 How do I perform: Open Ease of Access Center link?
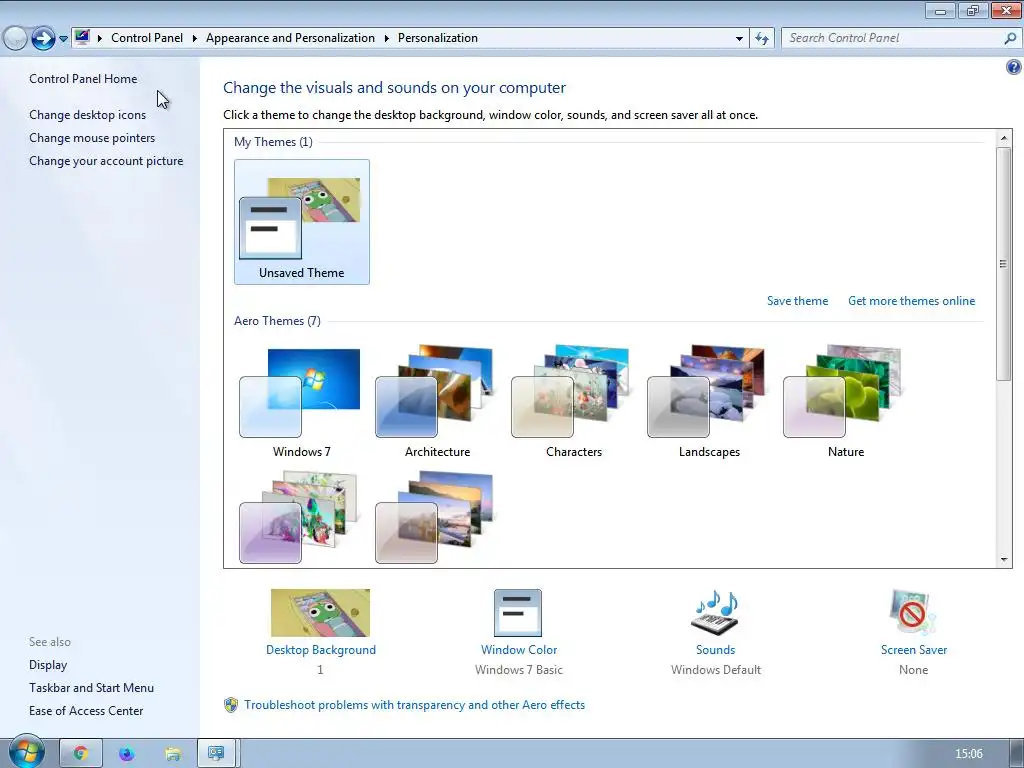point(86,711)
